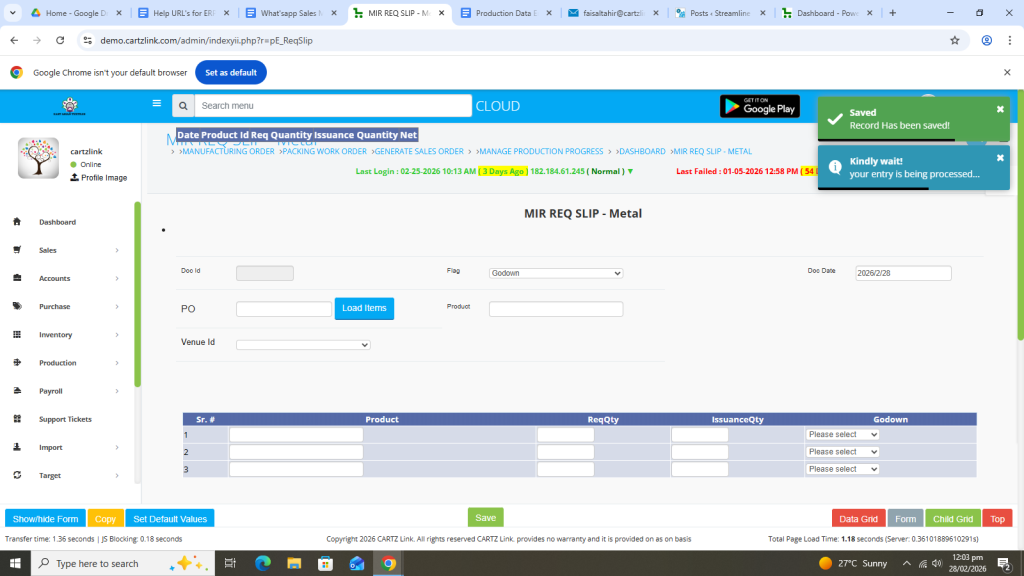Click the Load Items button
This screenshot has width=1024, height=576.
(x=364, y=309)
